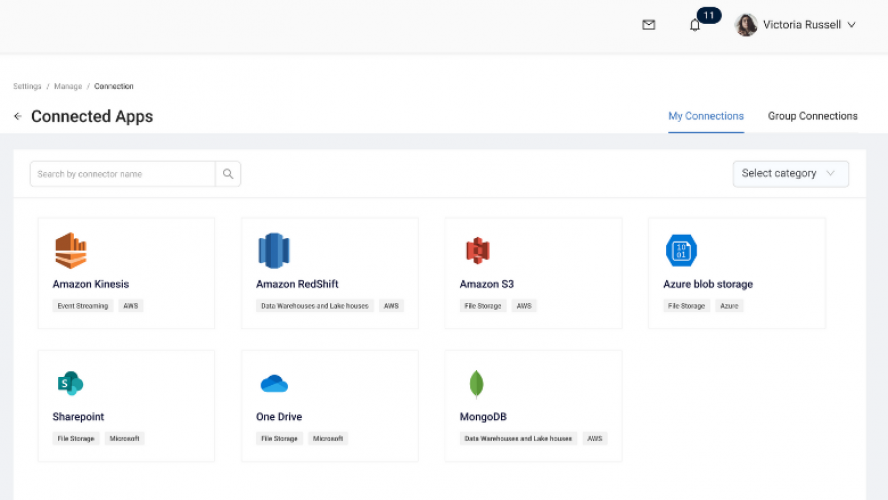The image size is (888, 500).
Task: Go back using the left arrow
Action: [x=18, y=117]
